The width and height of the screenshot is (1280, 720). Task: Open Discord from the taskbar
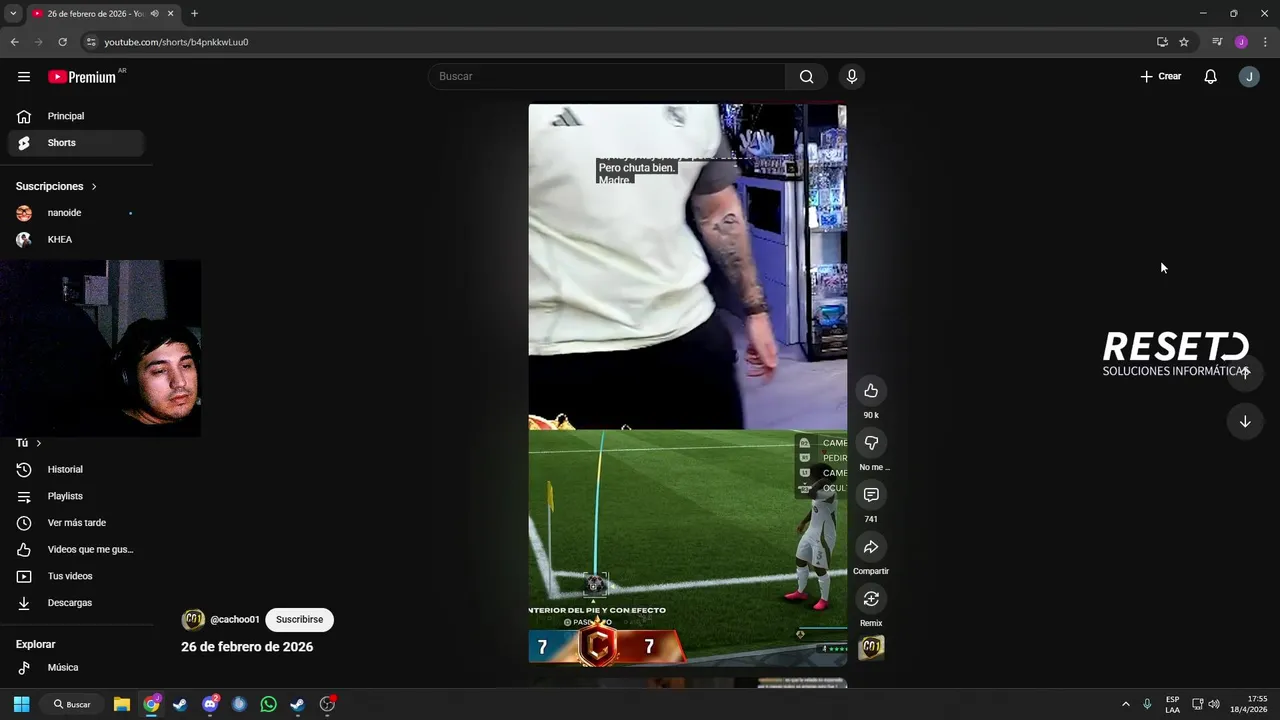210,704
